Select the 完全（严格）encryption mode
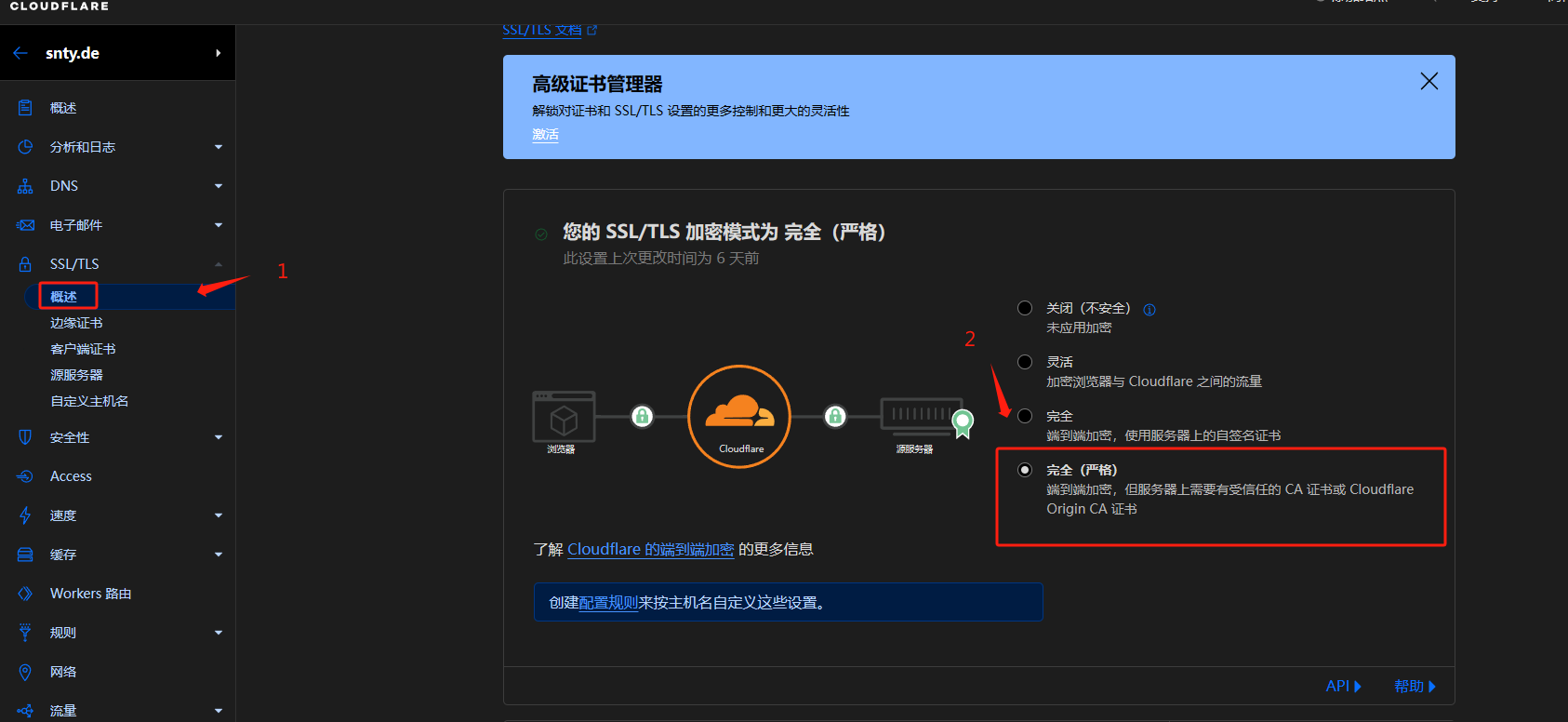This screenshot has width=1568, height=722. click(x=1025, y=470)
